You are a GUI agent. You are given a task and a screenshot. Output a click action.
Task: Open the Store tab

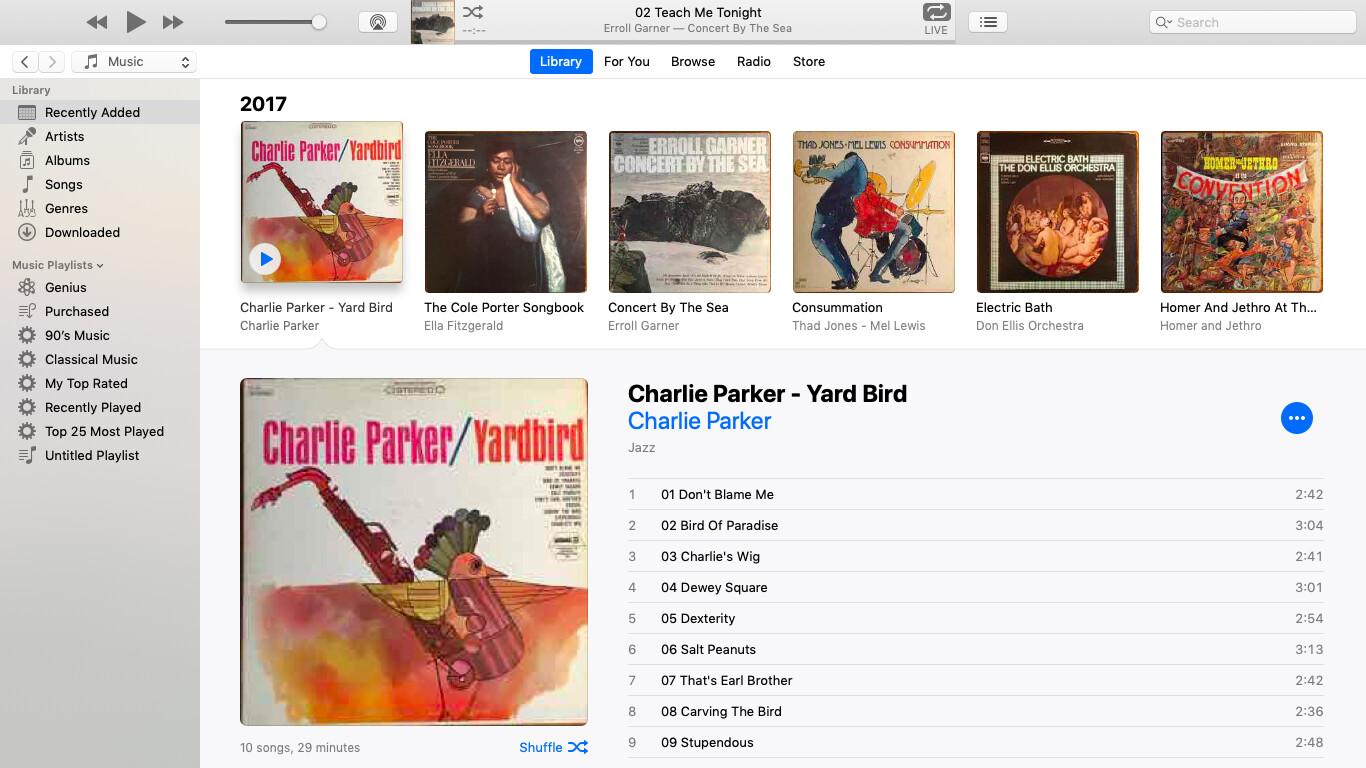(x=809, y=62)
